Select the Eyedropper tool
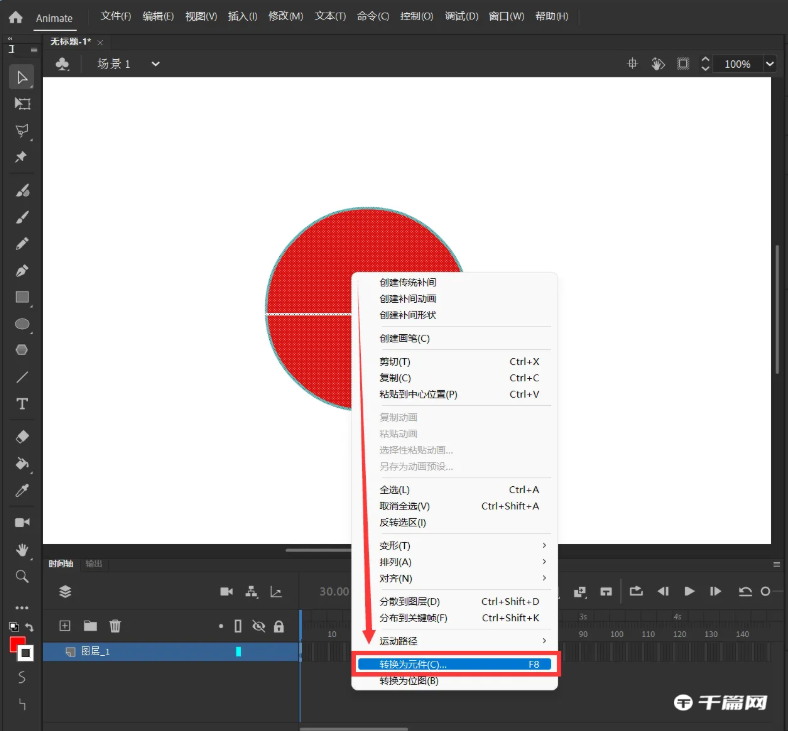Screen dimensions: 788x731 (22, 490)
